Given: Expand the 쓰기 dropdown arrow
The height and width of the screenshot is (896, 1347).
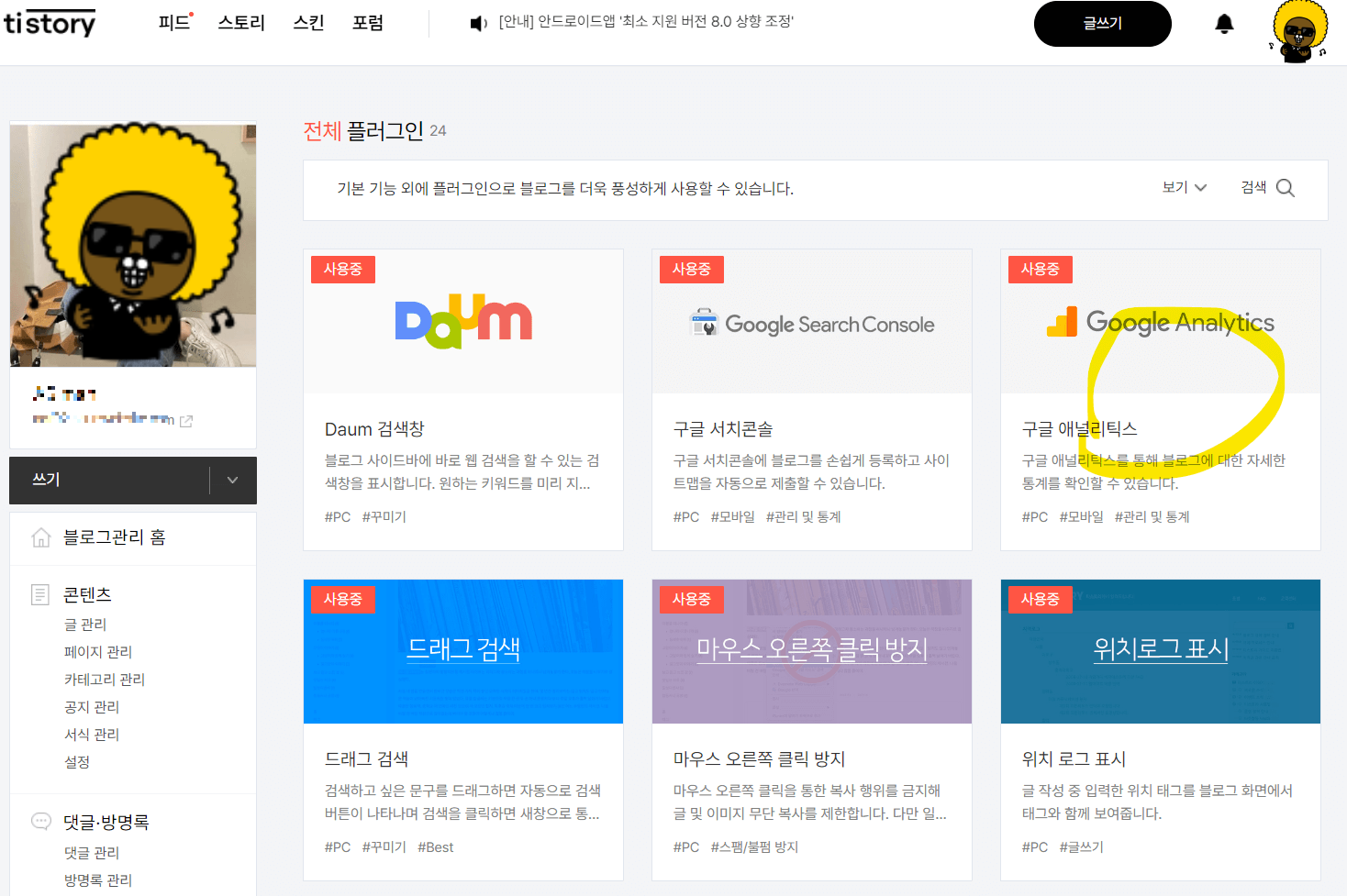Looking at the screenshot, I should pyautogui.click(x=232, y=480).
